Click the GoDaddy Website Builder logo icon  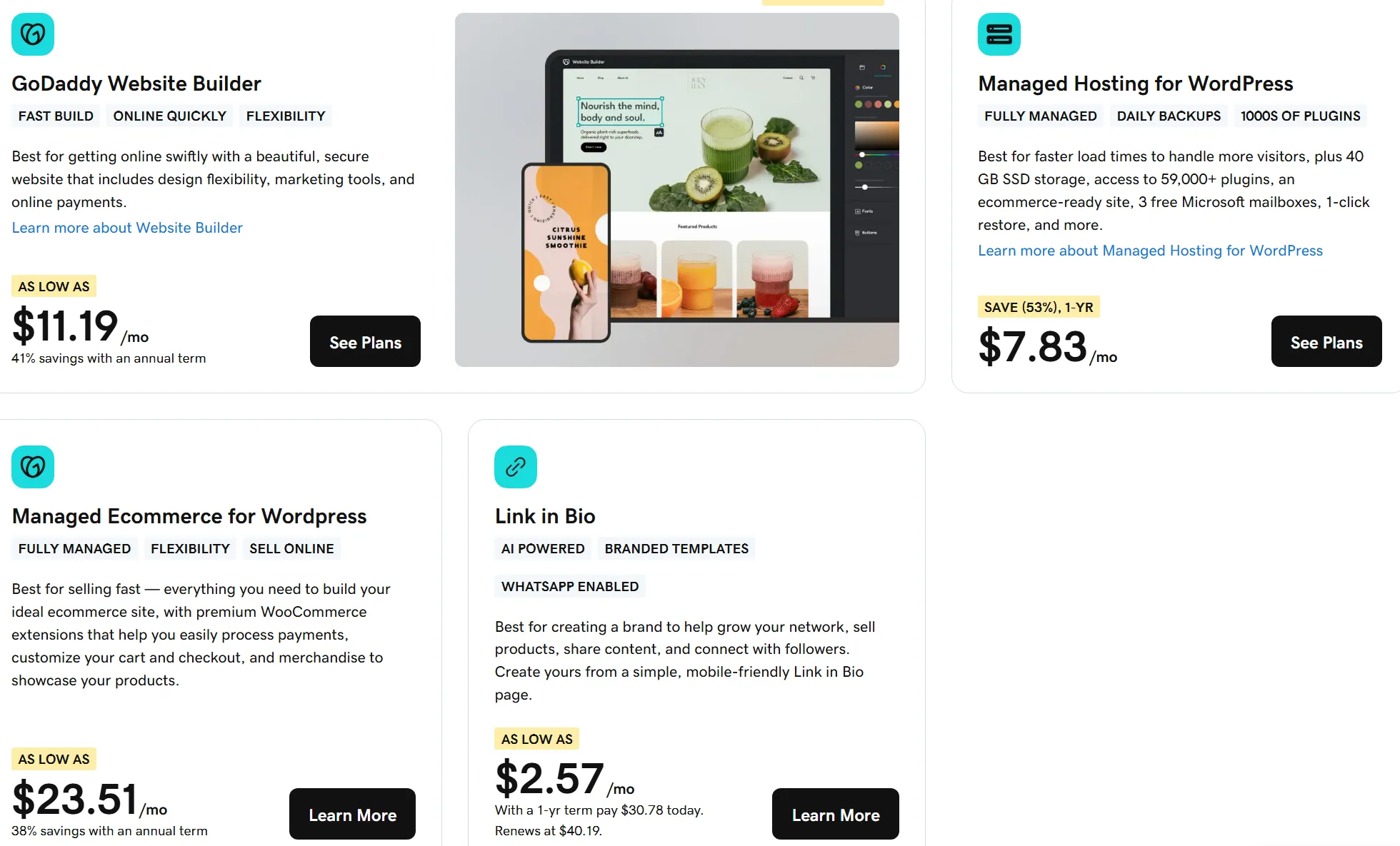point(33,34)
